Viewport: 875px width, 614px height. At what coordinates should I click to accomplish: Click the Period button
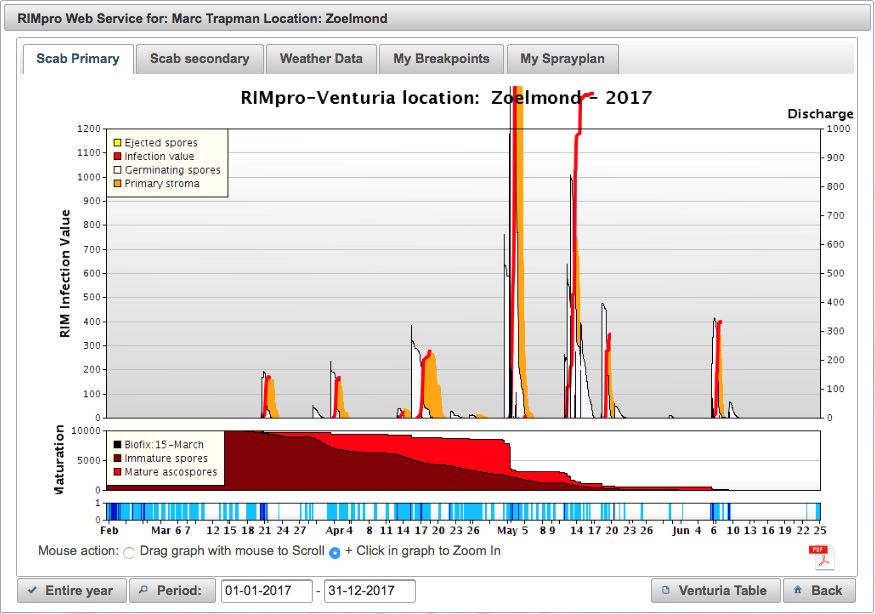[x=172, y=591]
